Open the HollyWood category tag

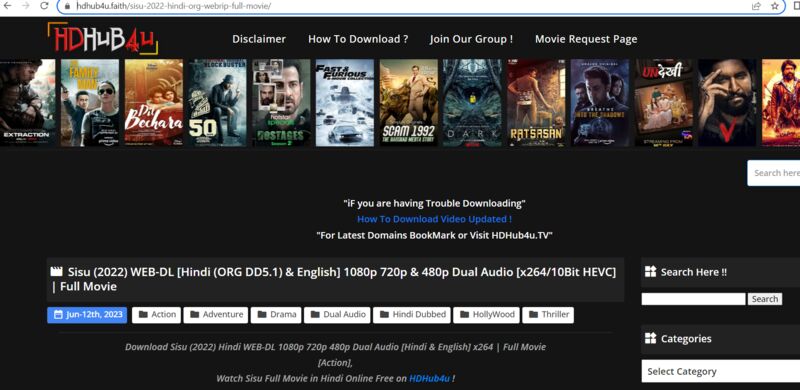[x=486, y=314]
